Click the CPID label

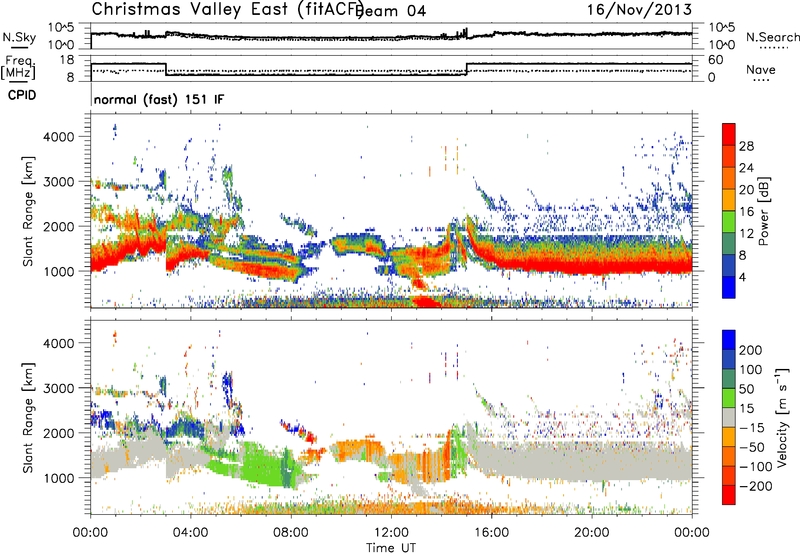click(22, 95)
